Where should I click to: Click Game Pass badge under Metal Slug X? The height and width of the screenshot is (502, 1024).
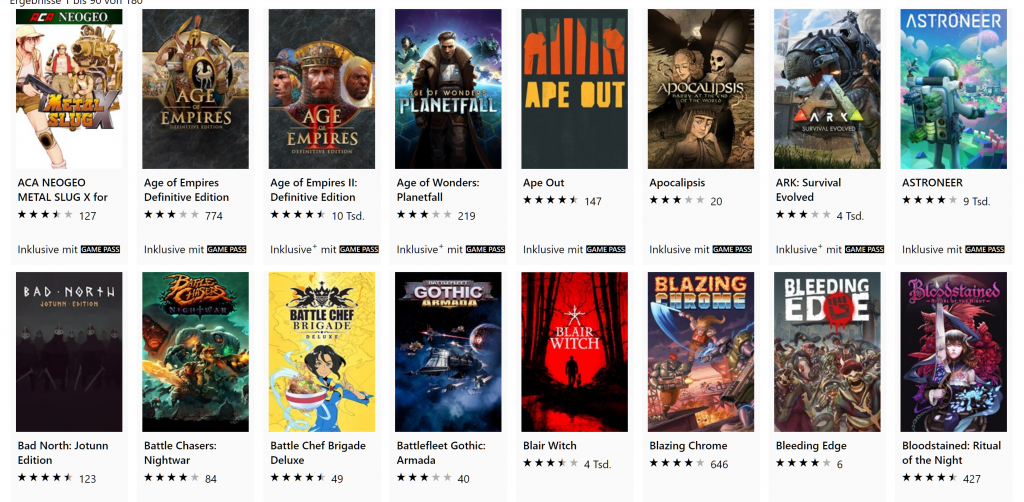pyautogui.click(x=101, y=249)
